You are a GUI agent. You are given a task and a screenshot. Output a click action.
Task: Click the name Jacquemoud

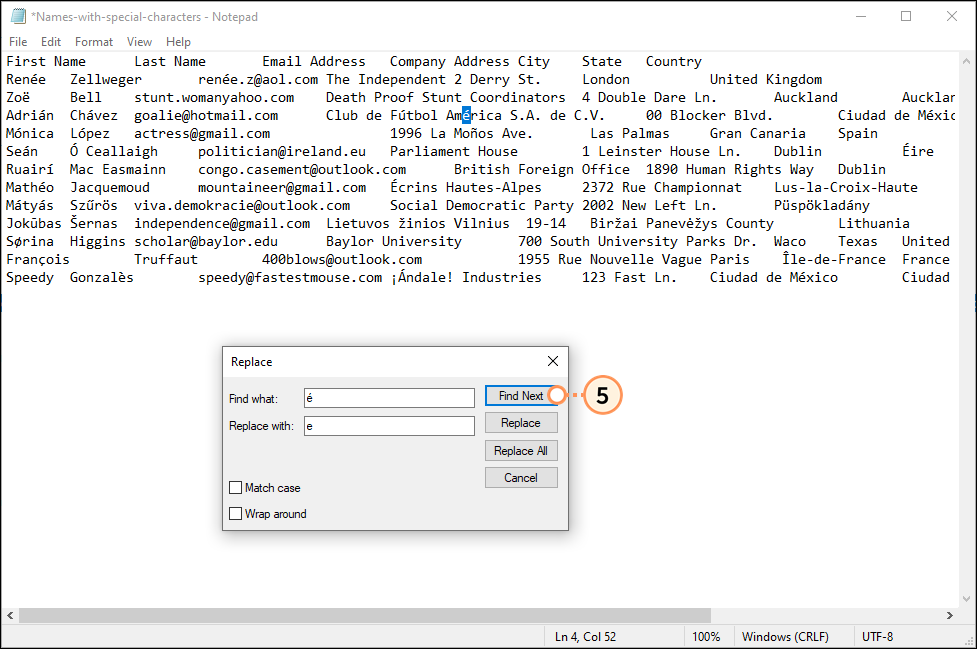(110, 187)
